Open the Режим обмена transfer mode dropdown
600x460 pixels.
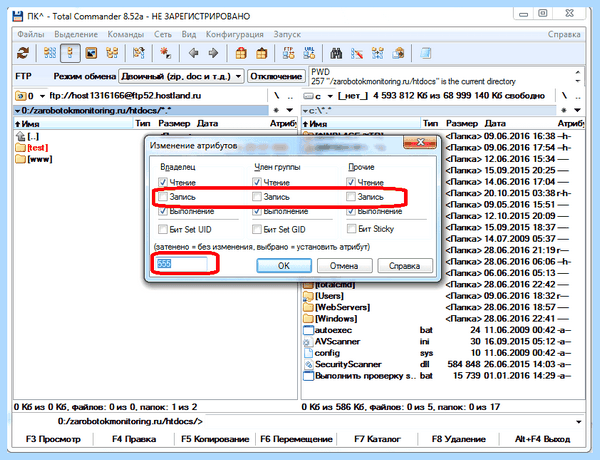181,76
